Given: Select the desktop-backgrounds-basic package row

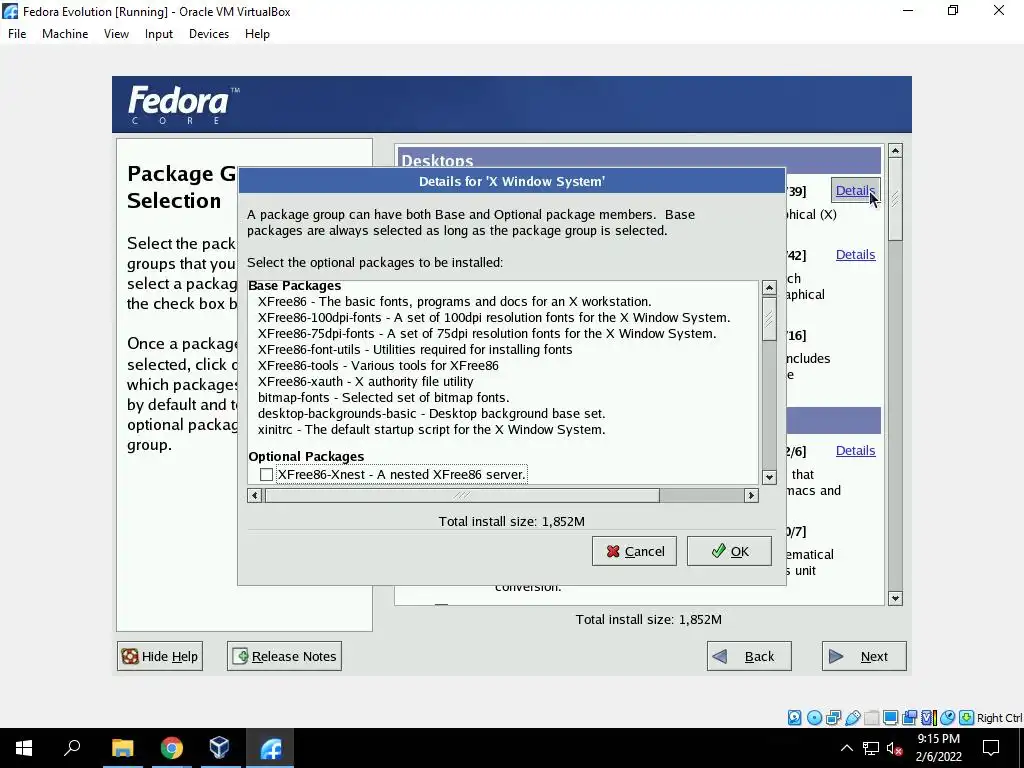Looking at the screenshot, I should (431, 413).
